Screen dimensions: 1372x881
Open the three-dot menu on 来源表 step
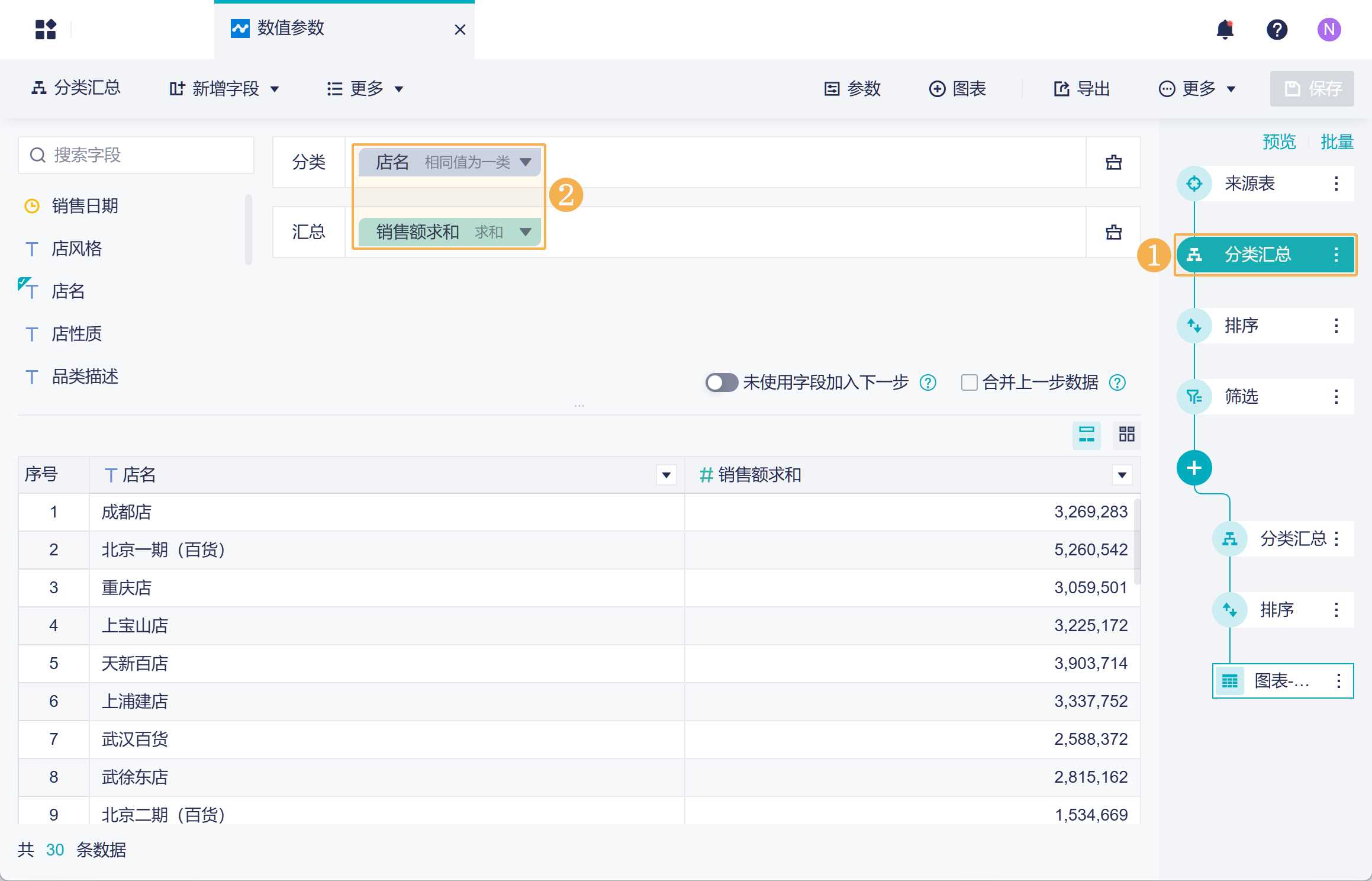(x=1336, y=184)
